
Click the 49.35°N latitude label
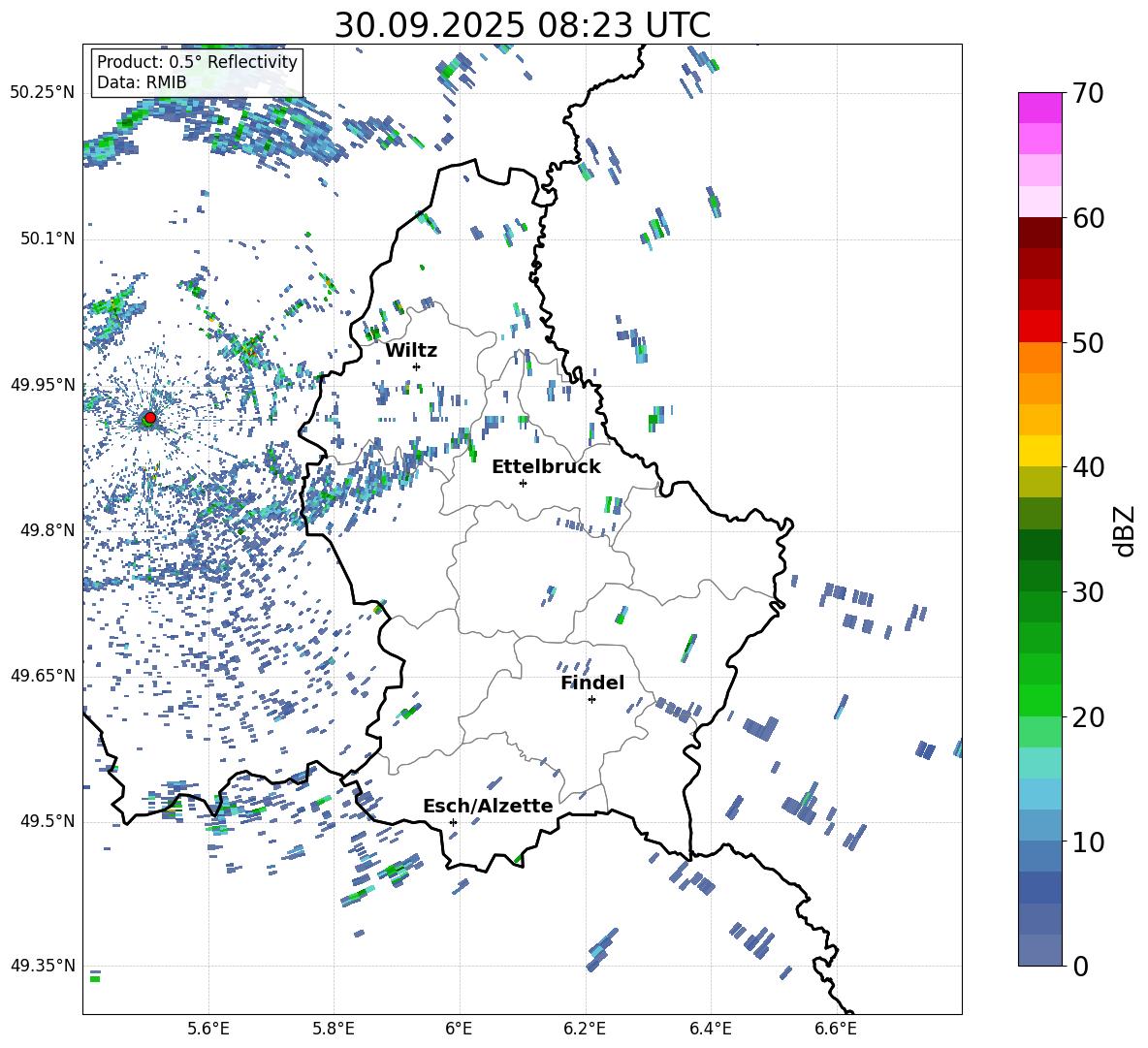click(x=43, y=966)
